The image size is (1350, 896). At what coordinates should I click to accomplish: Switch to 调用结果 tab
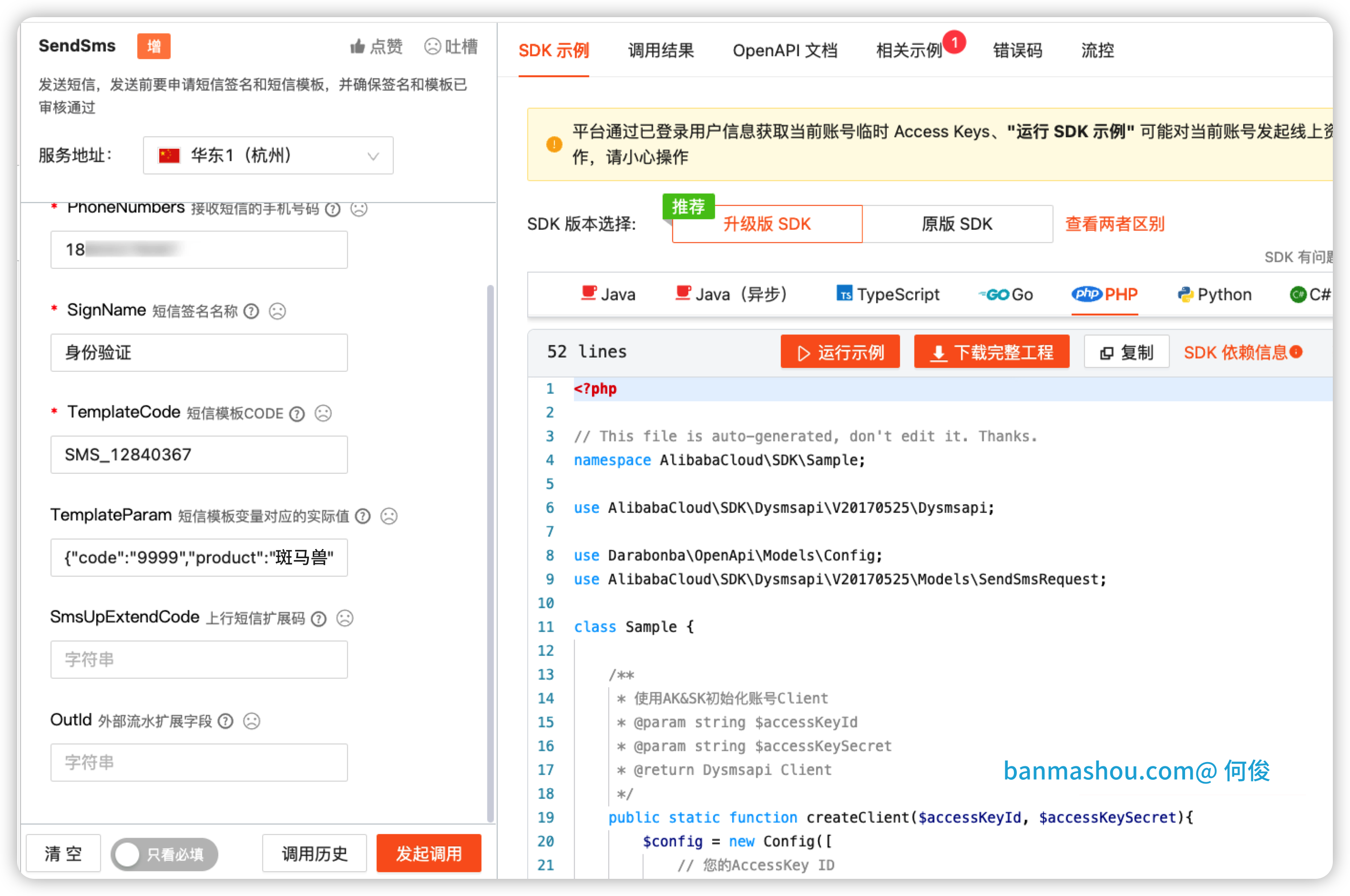[x=661, y=51]
